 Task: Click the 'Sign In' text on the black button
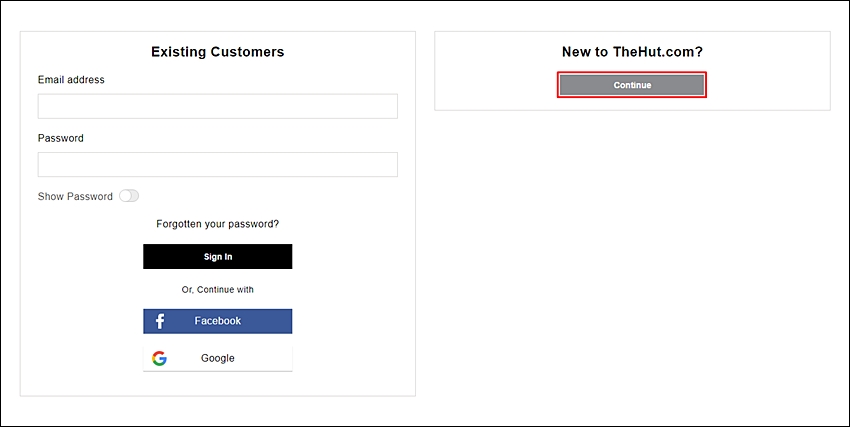218,257
